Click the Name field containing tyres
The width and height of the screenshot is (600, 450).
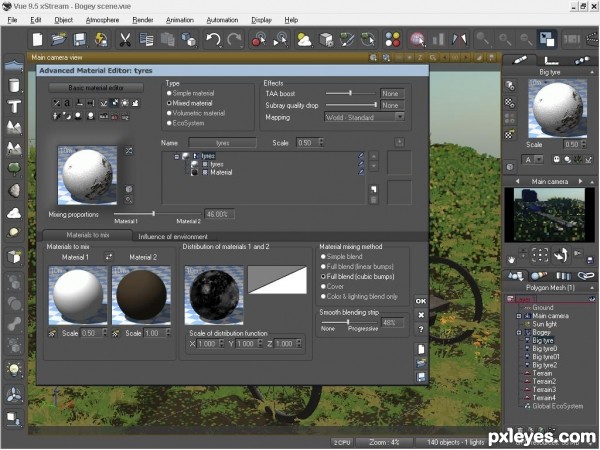click(222, 143)
